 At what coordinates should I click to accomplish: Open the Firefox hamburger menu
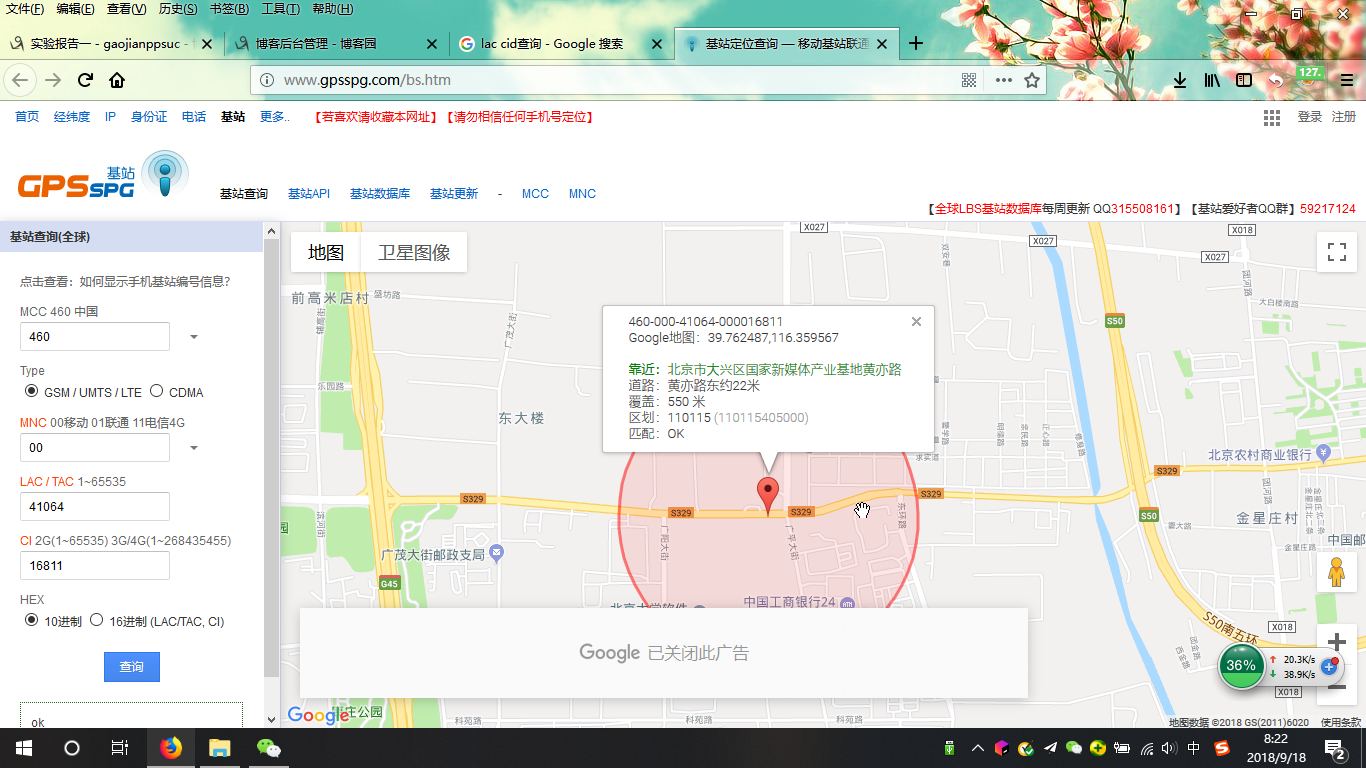[1347, 80]
